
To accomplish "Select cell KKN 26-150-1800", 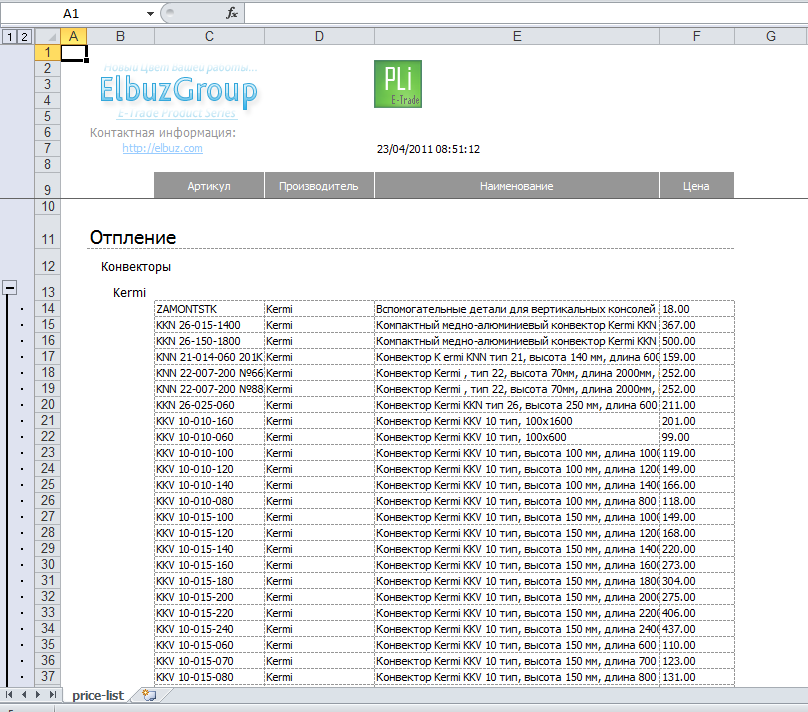I will coord(209,341).
